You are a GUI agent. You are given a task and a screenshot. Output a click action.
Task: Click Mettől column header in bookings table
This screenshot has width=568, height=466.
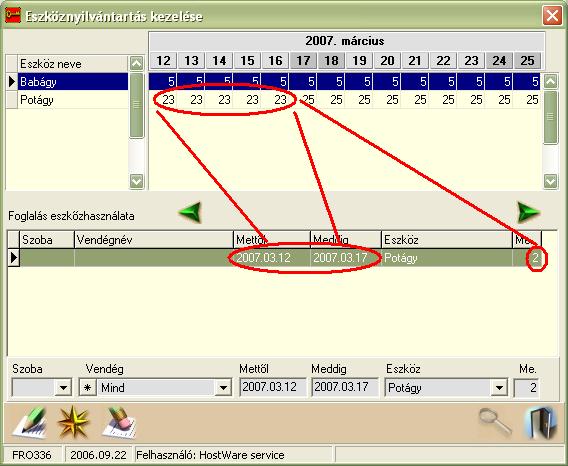tap(272, 240)
